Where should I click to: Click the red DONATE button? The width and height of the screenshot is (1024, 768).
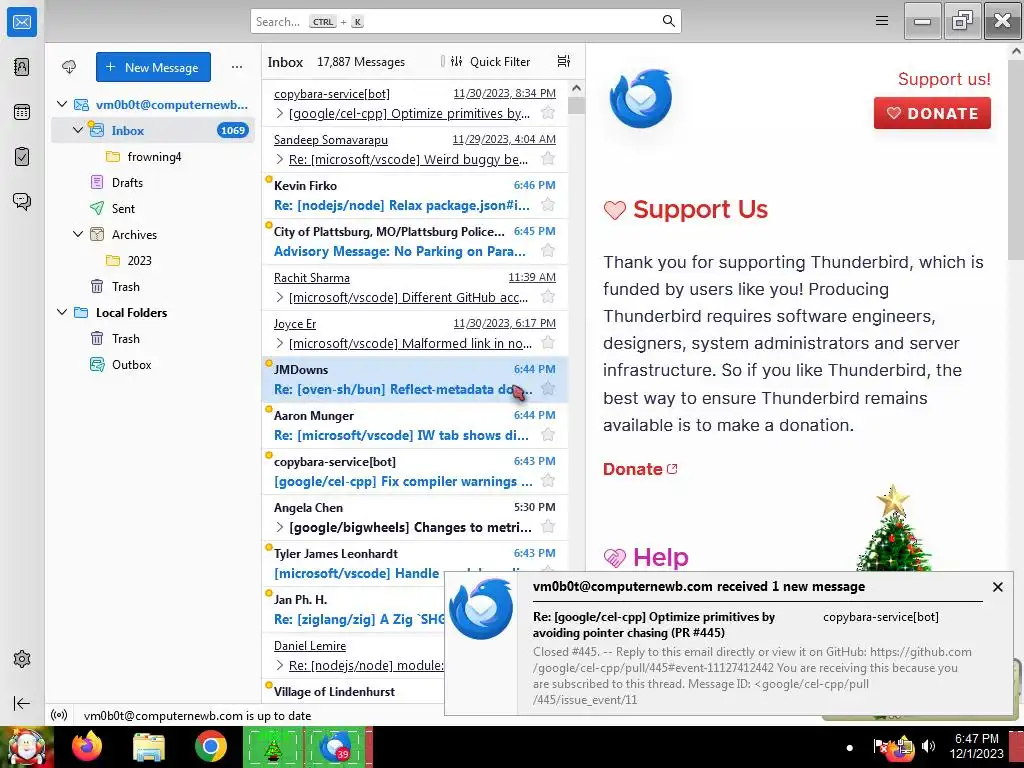tap(932, 113)
